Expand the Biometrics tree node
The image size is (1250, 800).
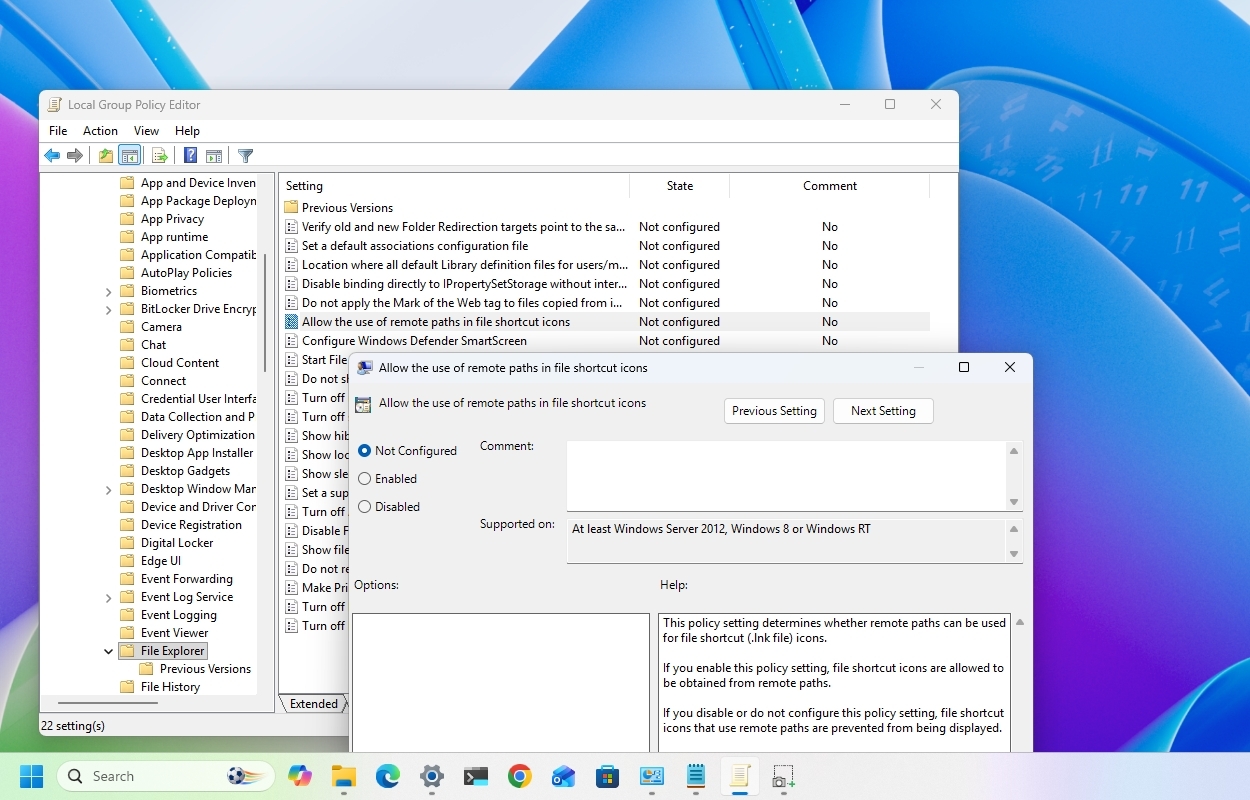(109, 291)
